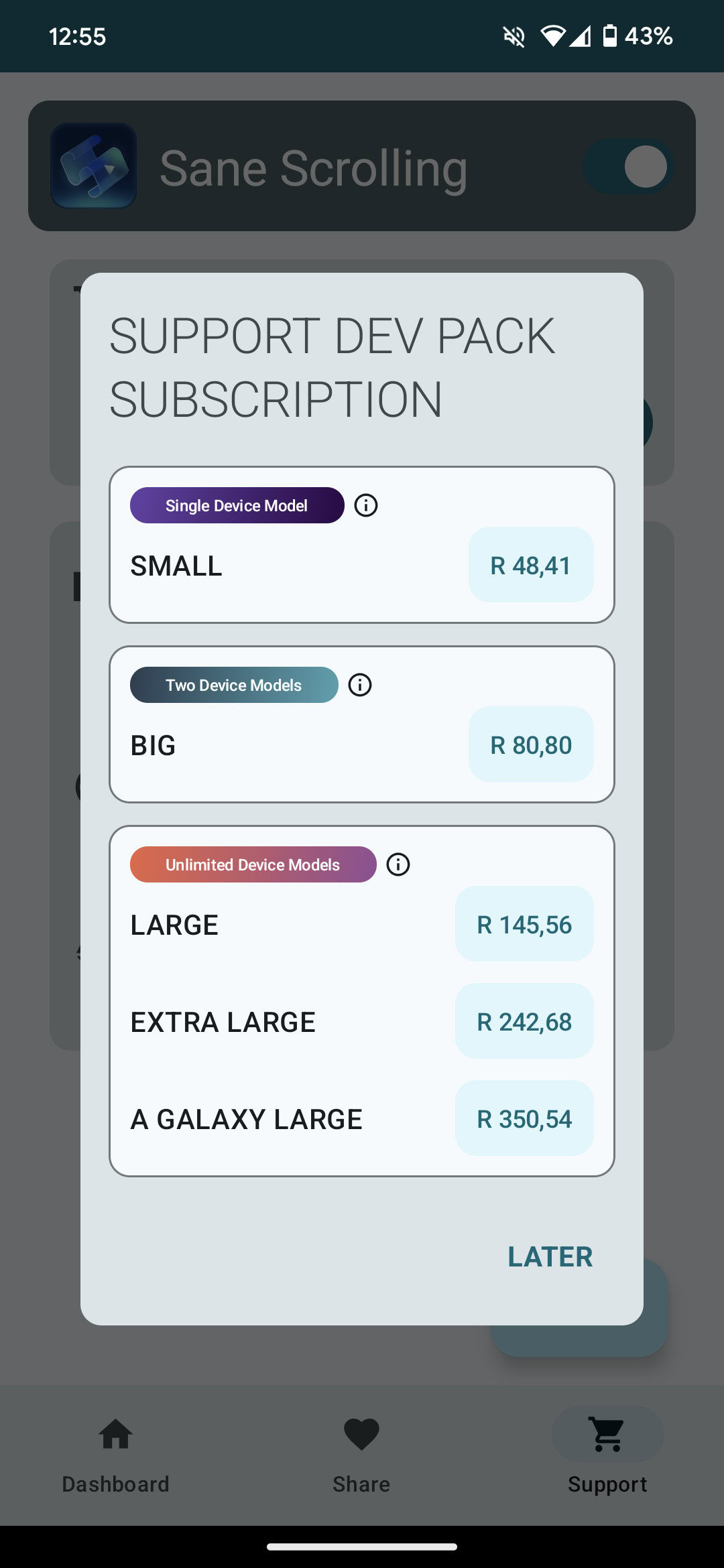Tap info icon beside Unlimited Device Models
This screenshot has height=1568, width=724.
398,864
